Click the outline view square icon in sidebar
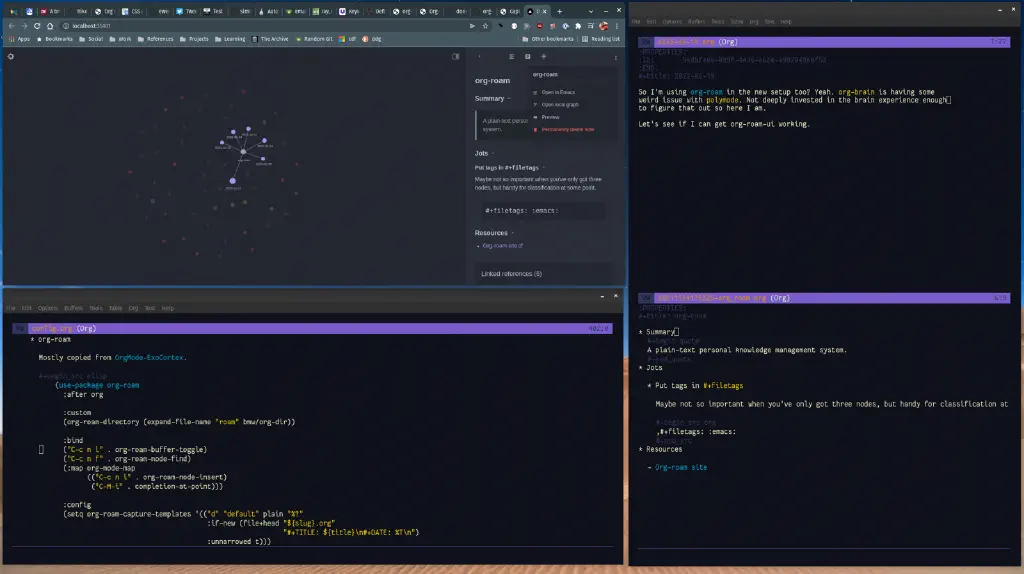 click(528, 57)
